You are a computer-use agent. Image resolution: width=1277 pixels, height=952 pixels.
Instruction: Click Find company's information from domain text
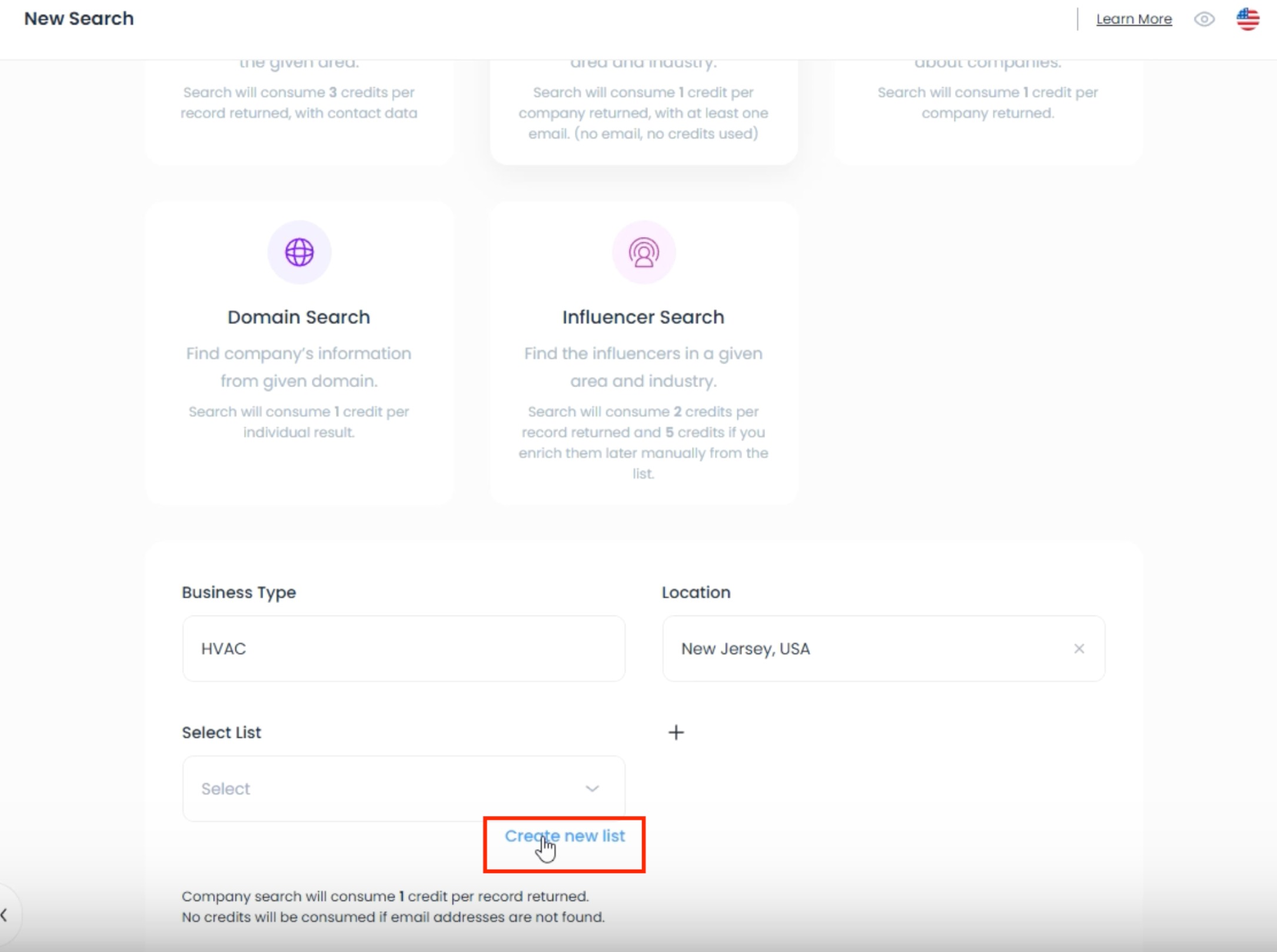299,367
